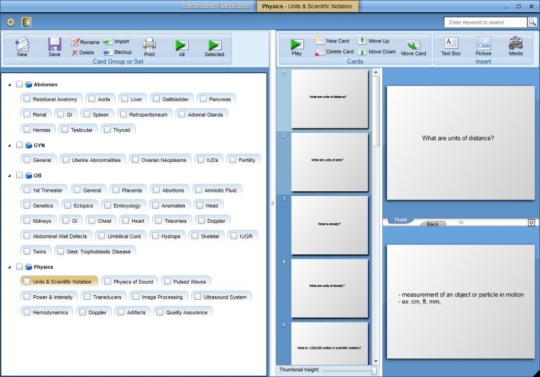
Task: Collapse the OB group
Action: pos(10,176)
